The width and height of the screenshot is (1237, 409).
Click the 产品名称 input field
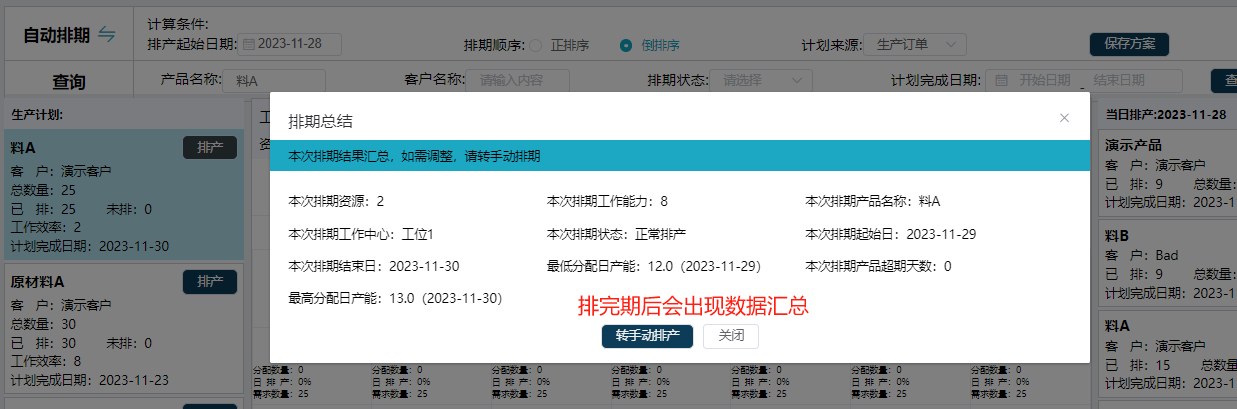(275, 81)
